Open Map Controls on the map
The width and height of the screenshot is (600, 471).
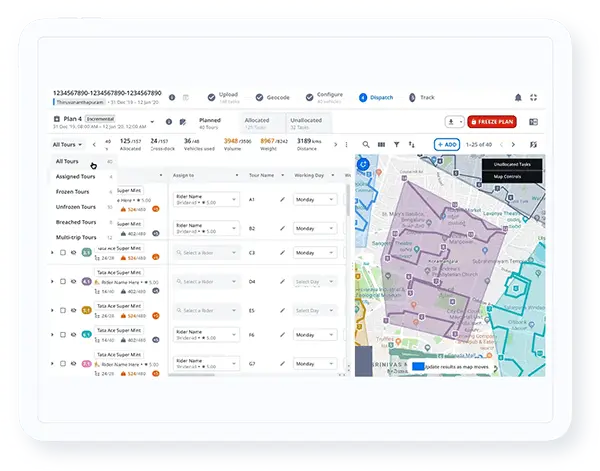512,177
